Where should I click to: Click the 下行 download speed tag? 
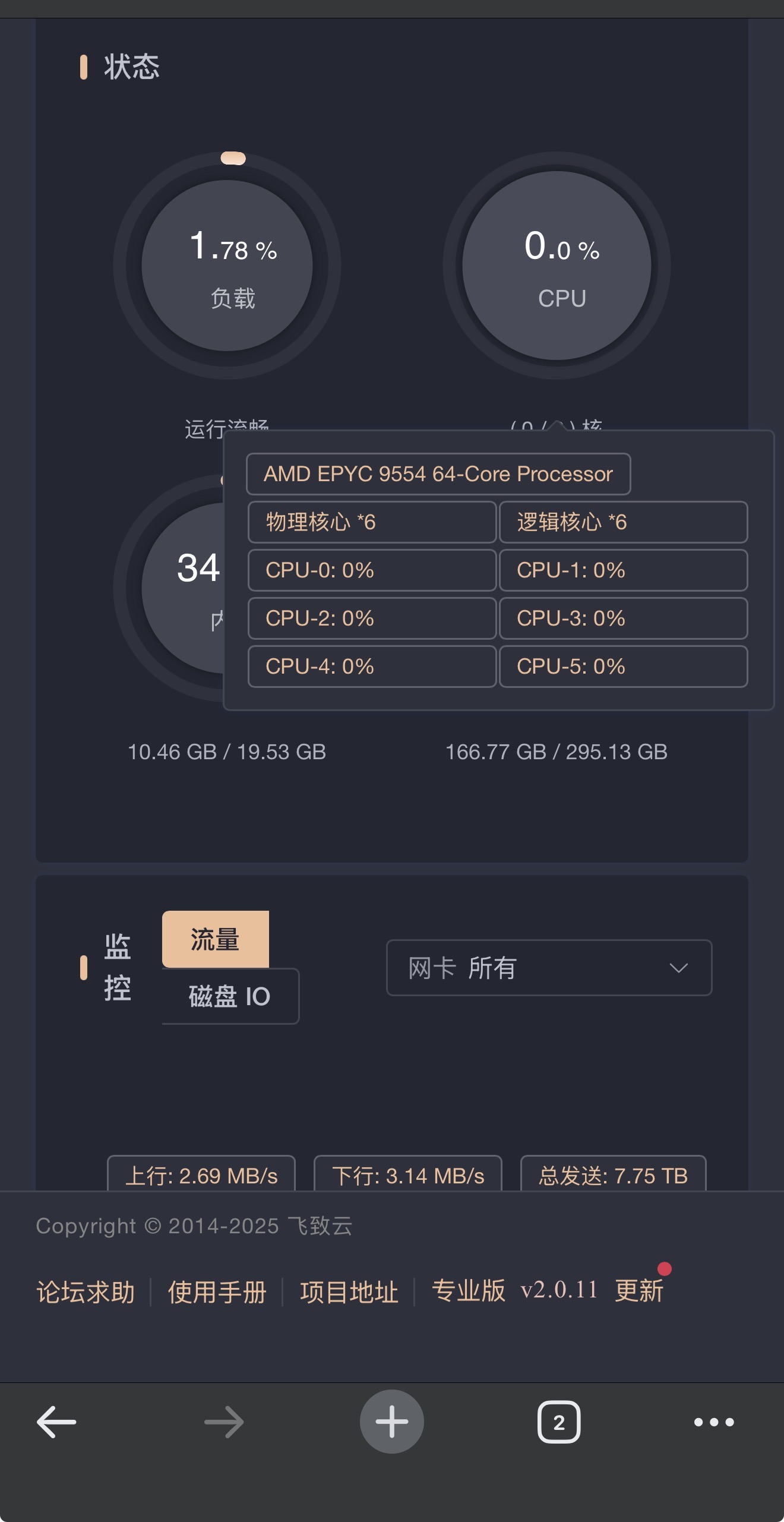(408, 1176)
